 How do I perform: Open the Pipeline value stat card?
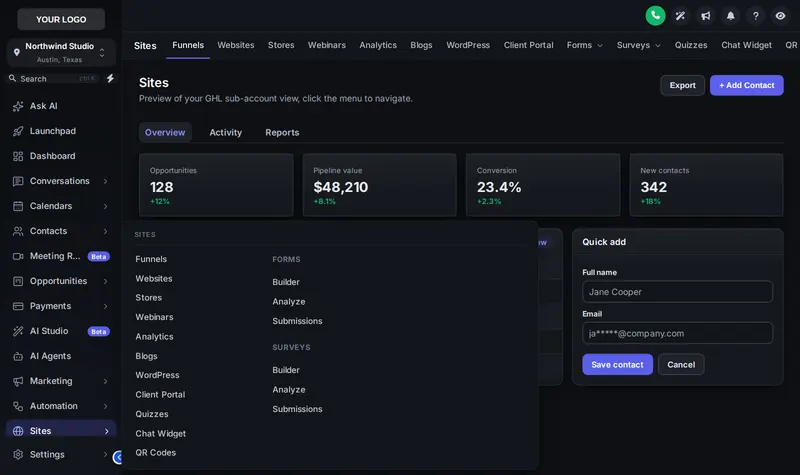(x=380, y=185)
